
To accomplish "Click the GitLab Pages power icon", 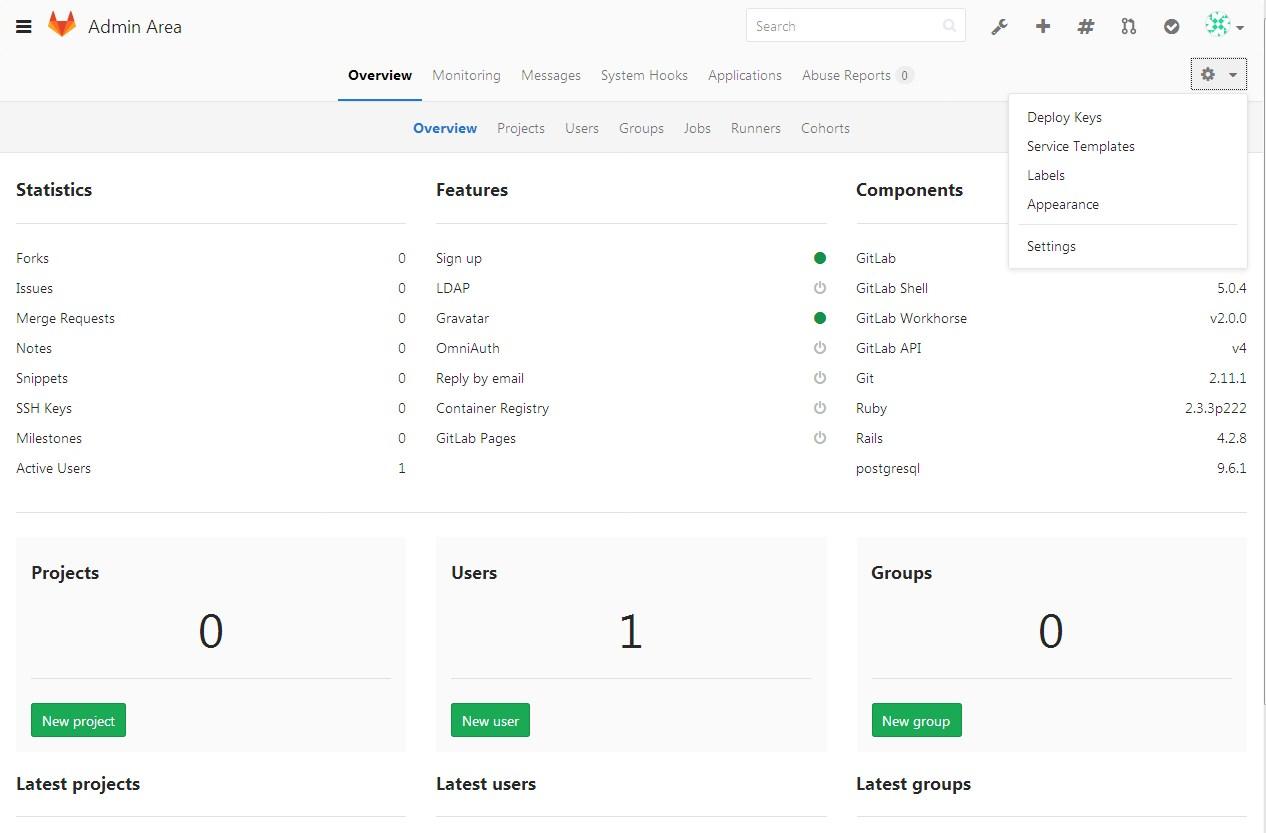I will [820, 438].
